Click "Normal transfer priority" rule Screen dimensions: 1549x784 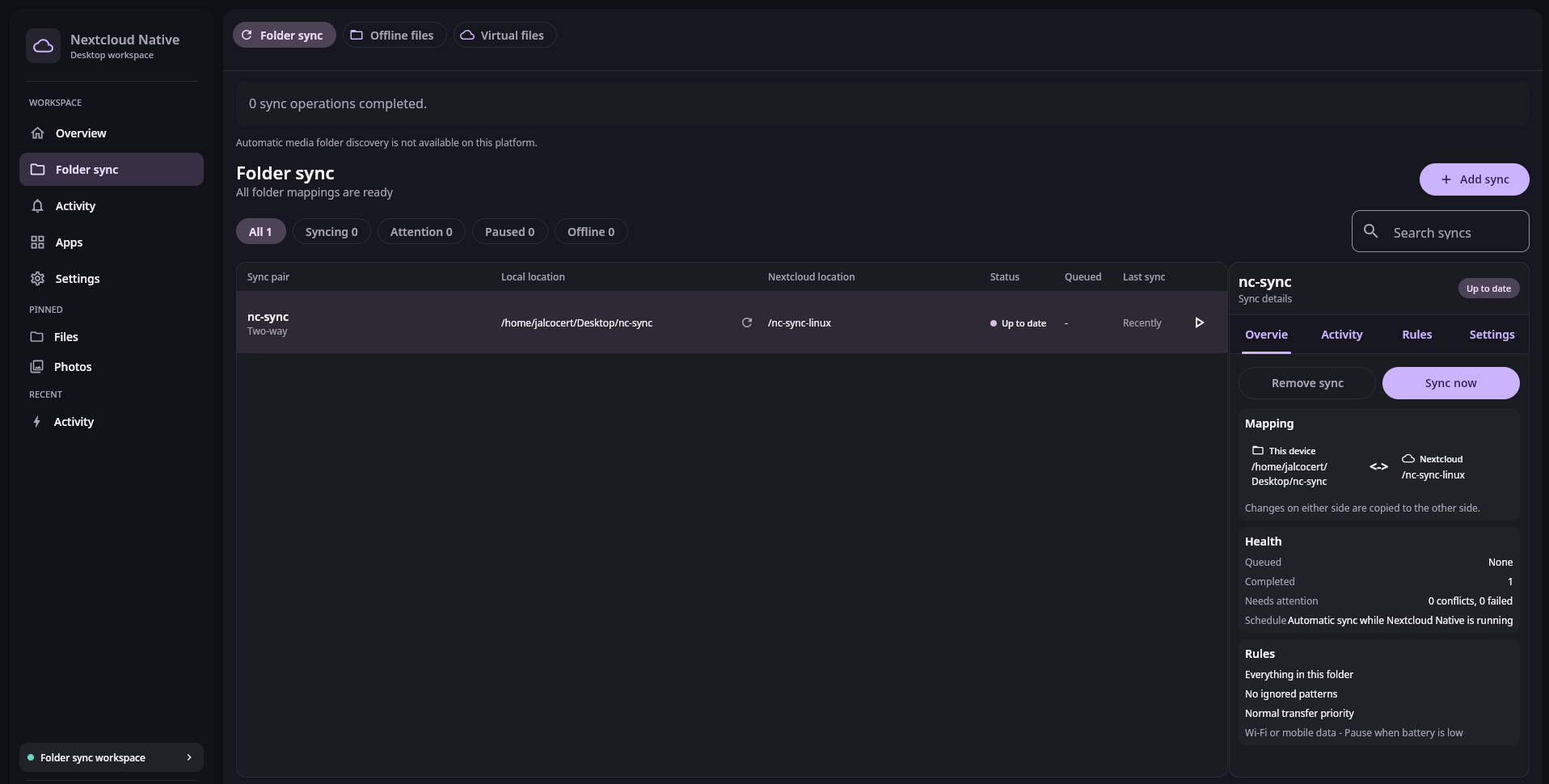click(1299, 713)
